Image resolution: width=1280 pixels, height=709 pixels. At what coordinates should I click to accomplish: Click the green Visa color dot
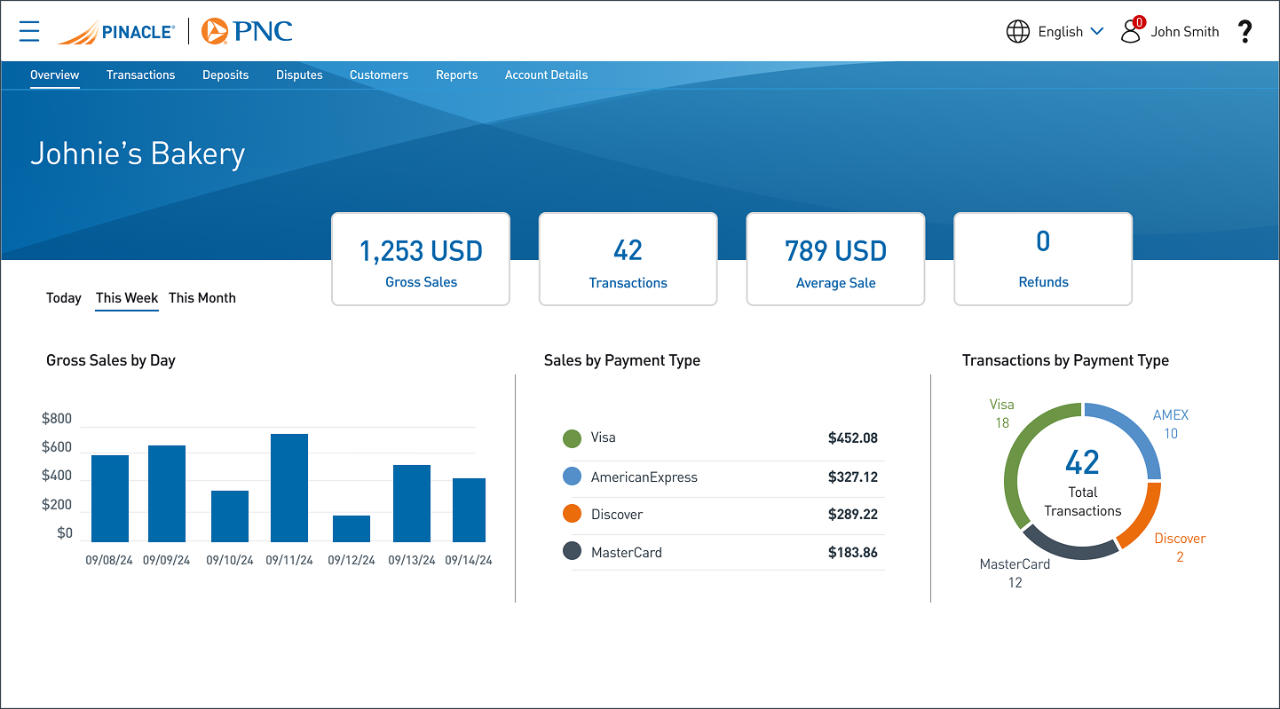(x=572, y=438)
